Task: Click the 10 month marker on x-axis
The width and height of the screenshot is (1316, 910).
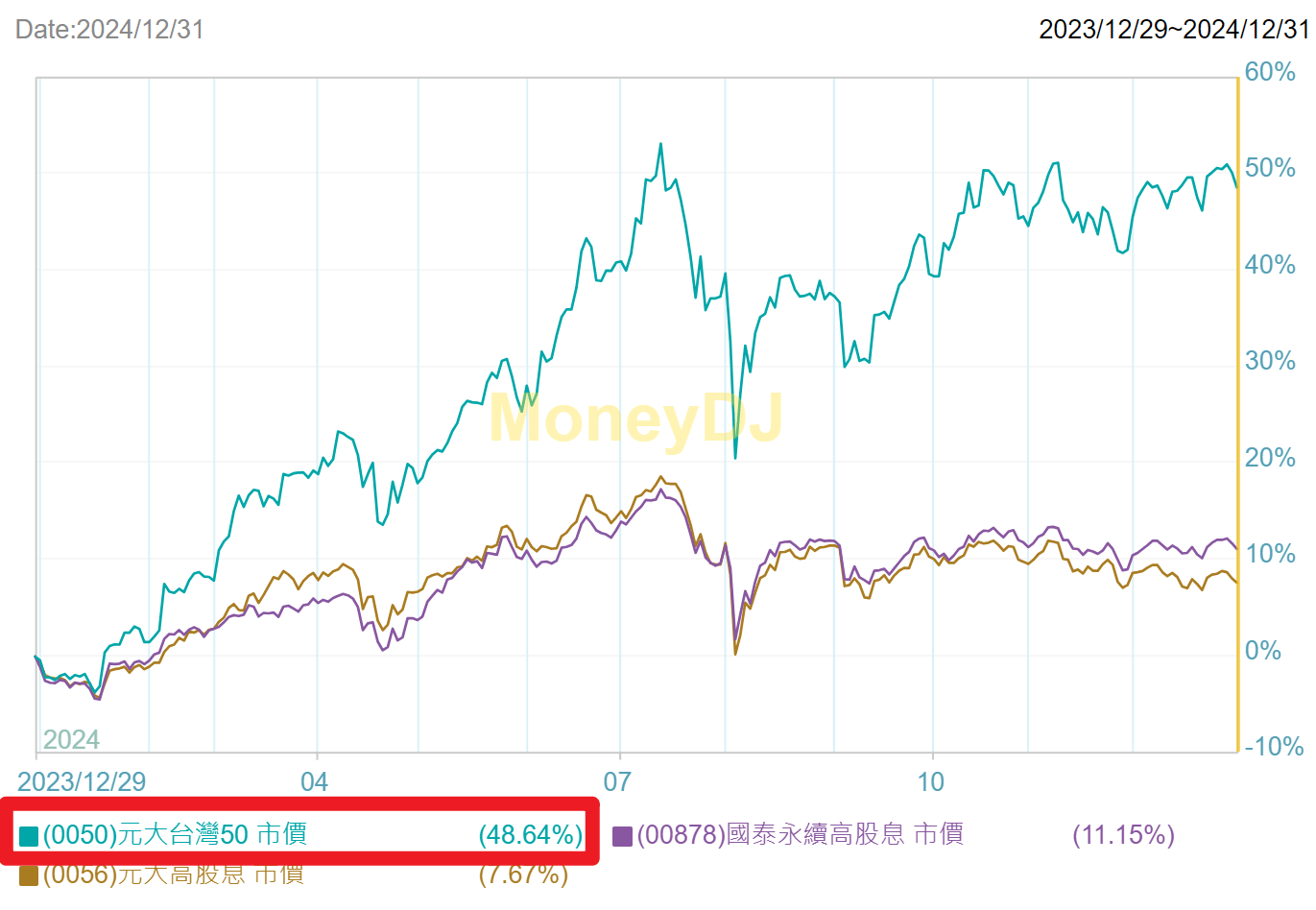Action: point(931,781)
